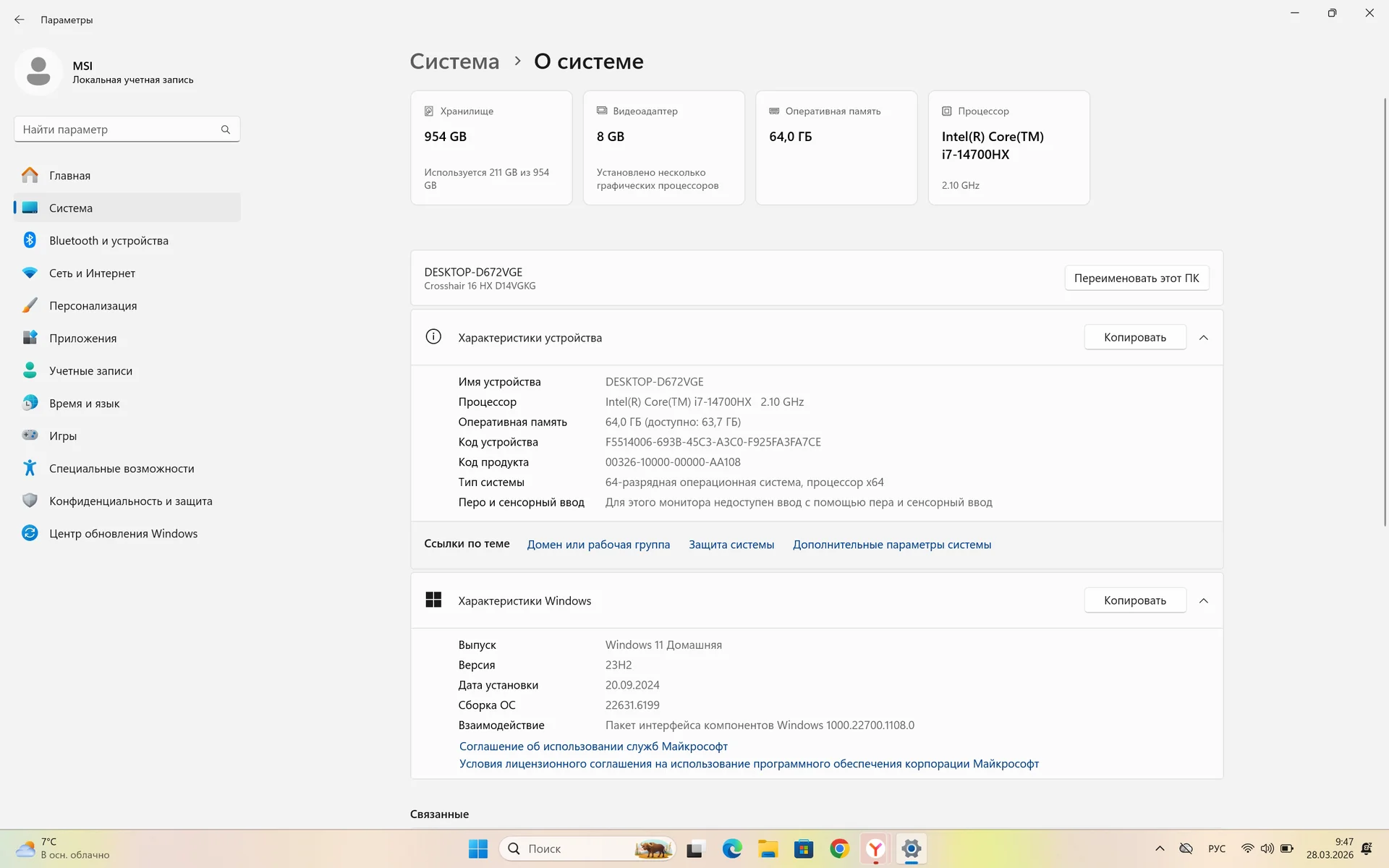Screen dimensions: 1389x868
Task: Click the Processor card icon
Action: (946, 111)
